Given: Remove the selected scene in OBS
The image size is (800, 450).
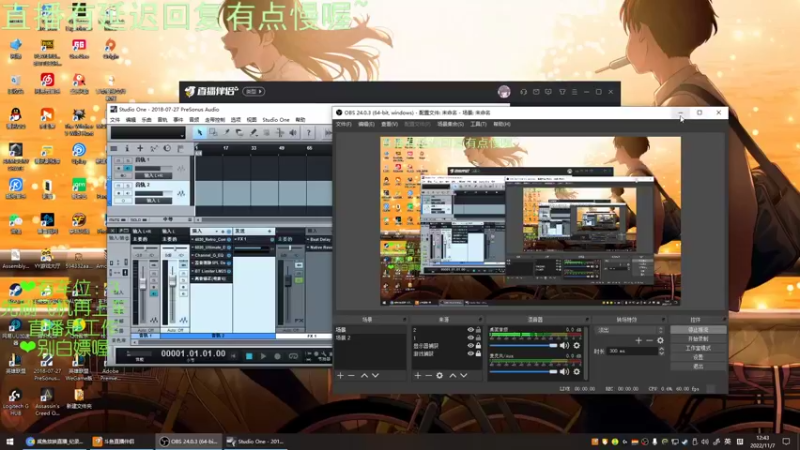Looking at the screenshot, I should click(x=351, y=376).
